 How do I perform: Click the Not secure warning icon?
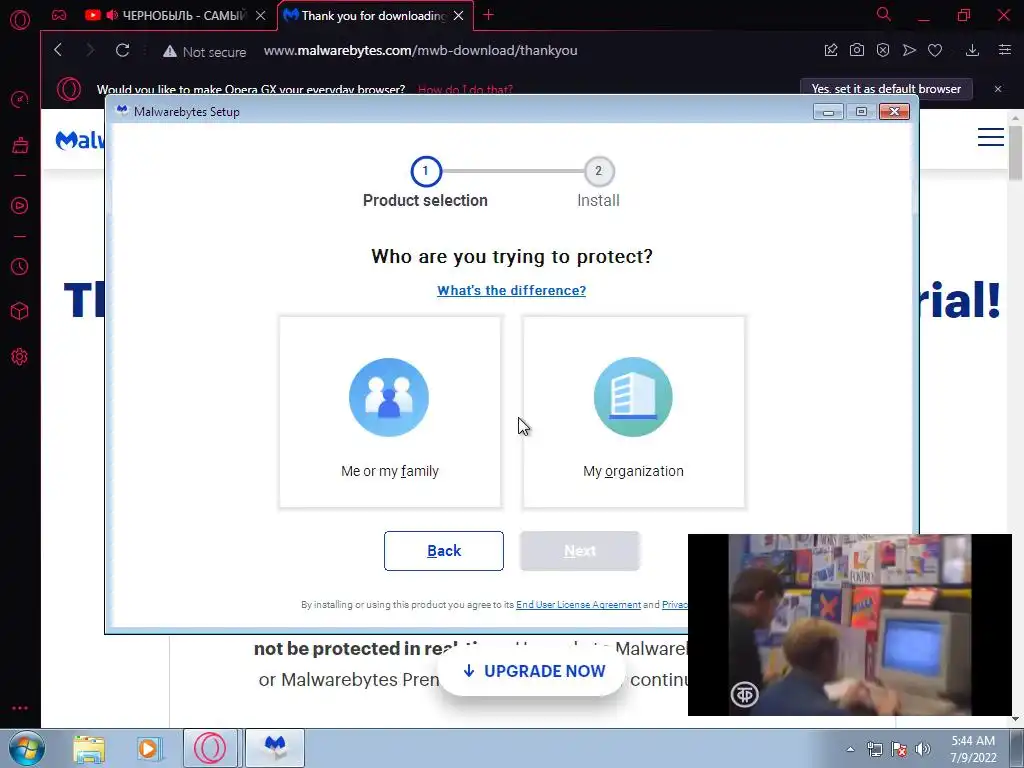(x=170, y=51)
